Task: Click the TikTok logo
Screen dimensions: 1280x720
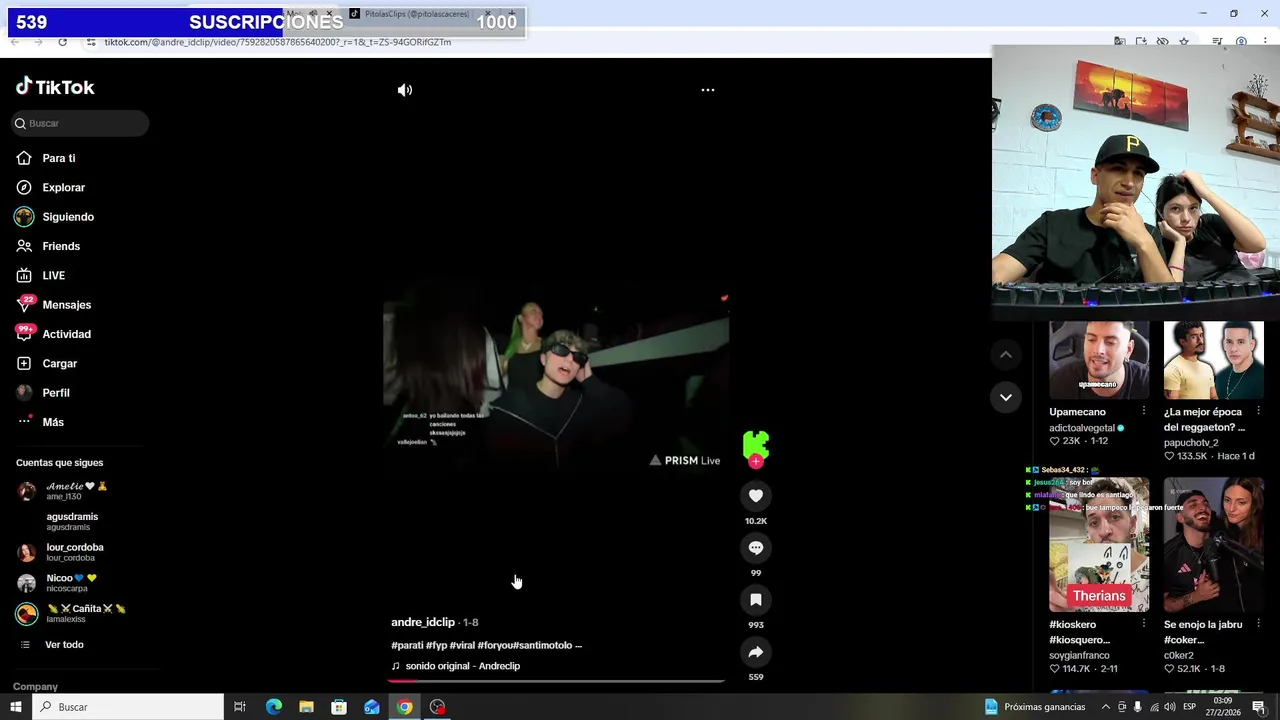Action: click(55, 87)
